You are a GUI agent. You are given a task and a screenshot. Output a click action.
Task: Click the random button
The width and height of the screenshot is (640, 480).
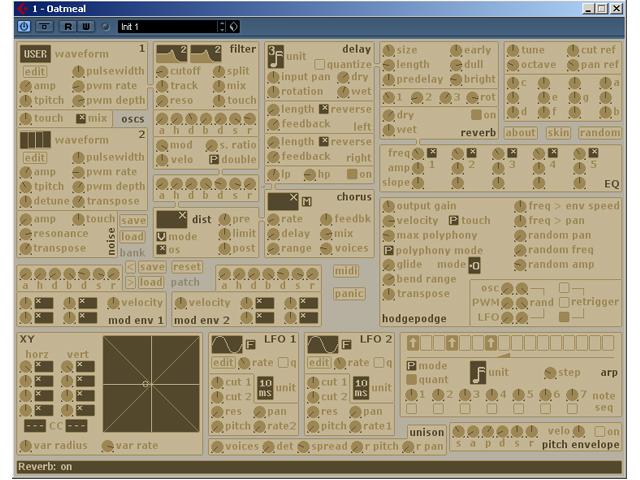[x=599, y=132]
